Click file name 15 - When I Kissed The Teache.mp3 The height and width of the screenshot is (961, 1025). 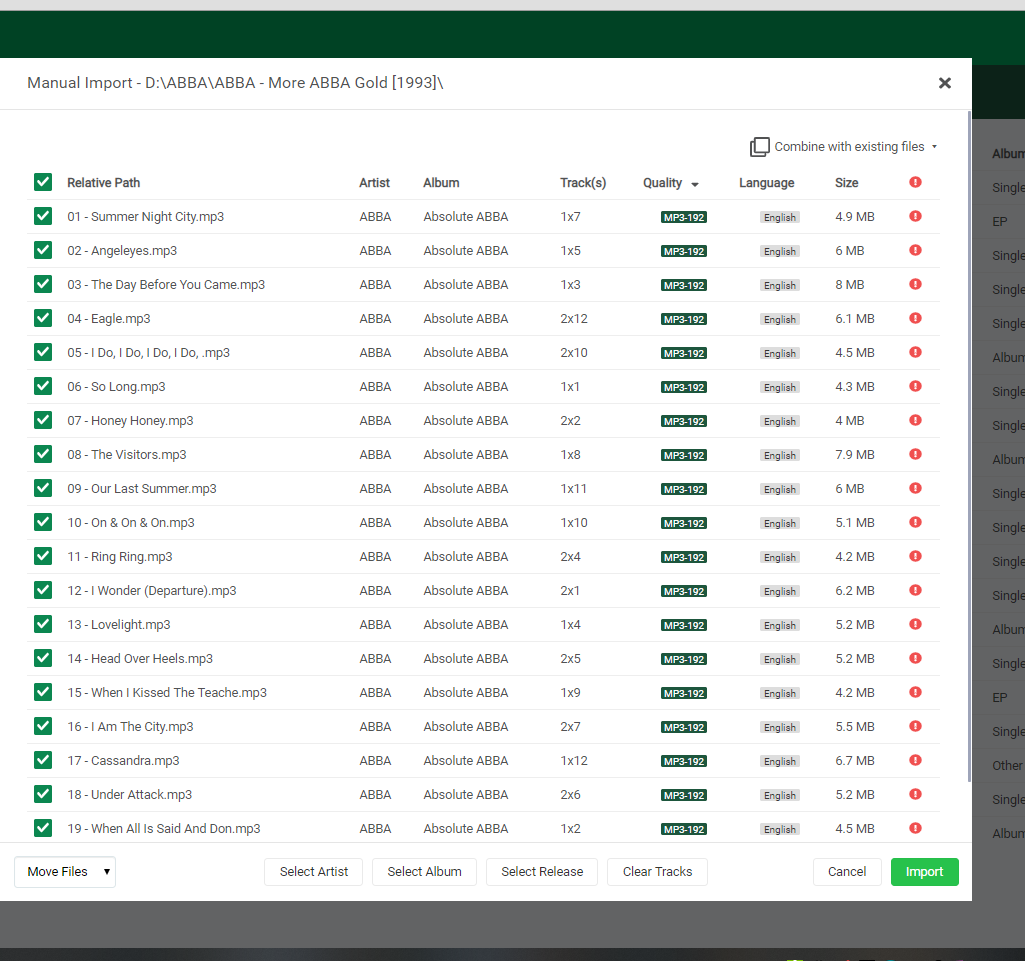click(x=167, y=692)
